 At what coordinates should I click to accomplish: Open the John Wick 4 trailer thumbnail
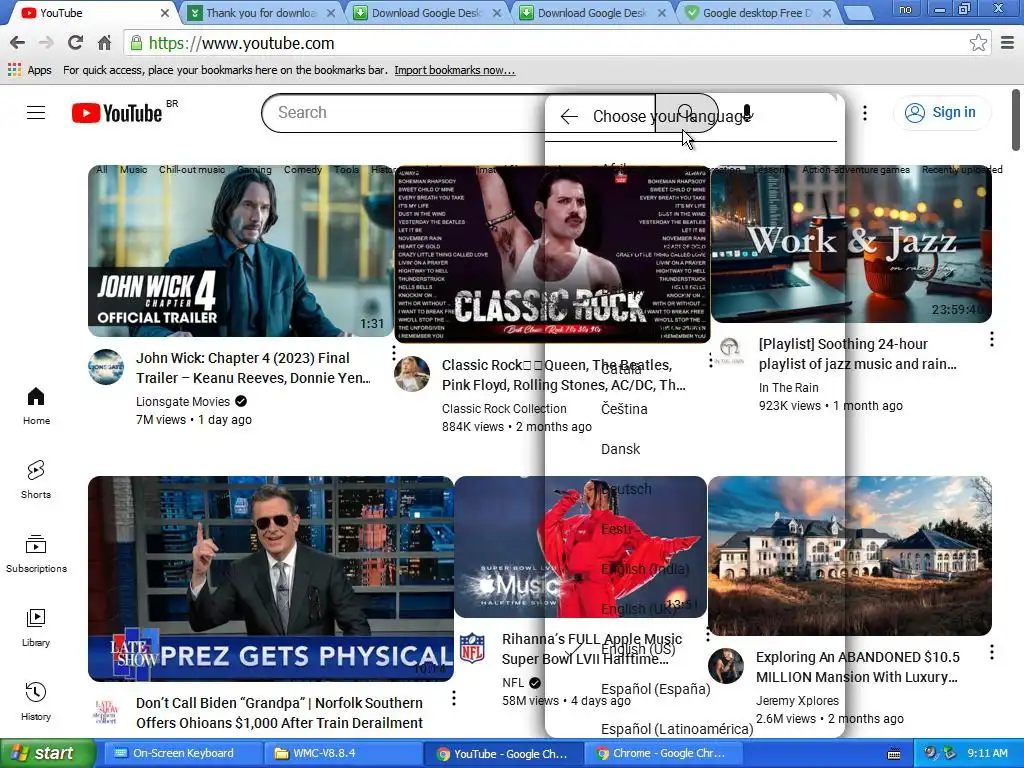pos(241,251)
